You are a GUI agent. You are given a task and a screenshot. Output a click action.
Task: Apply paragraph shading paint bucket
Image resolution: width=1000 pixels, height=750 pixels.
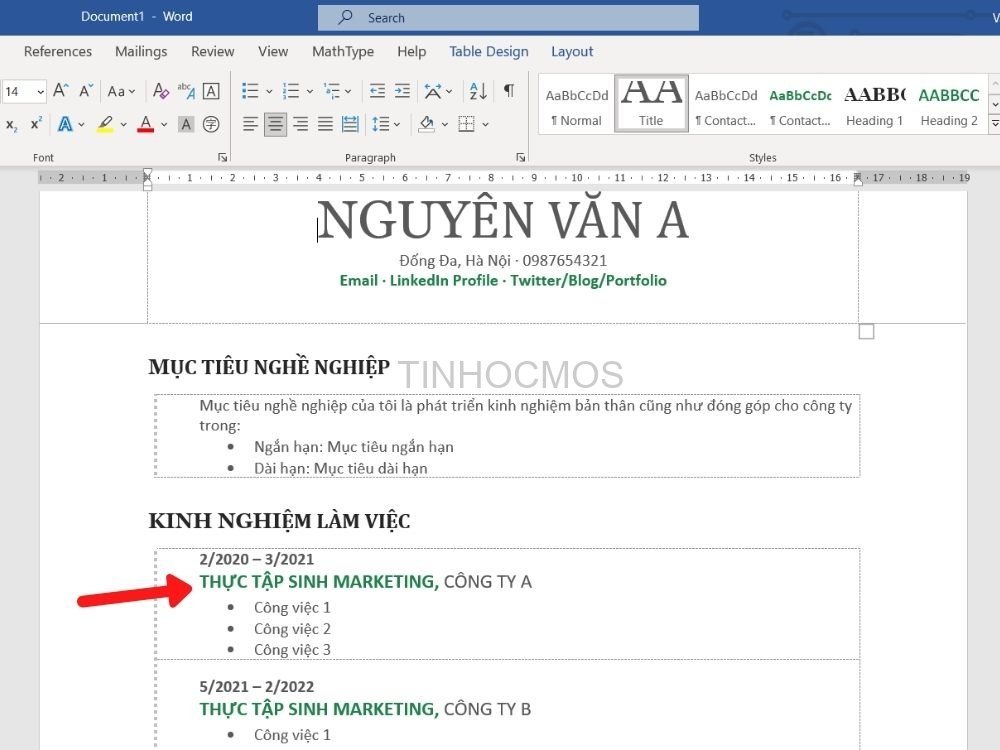(427, 124)
